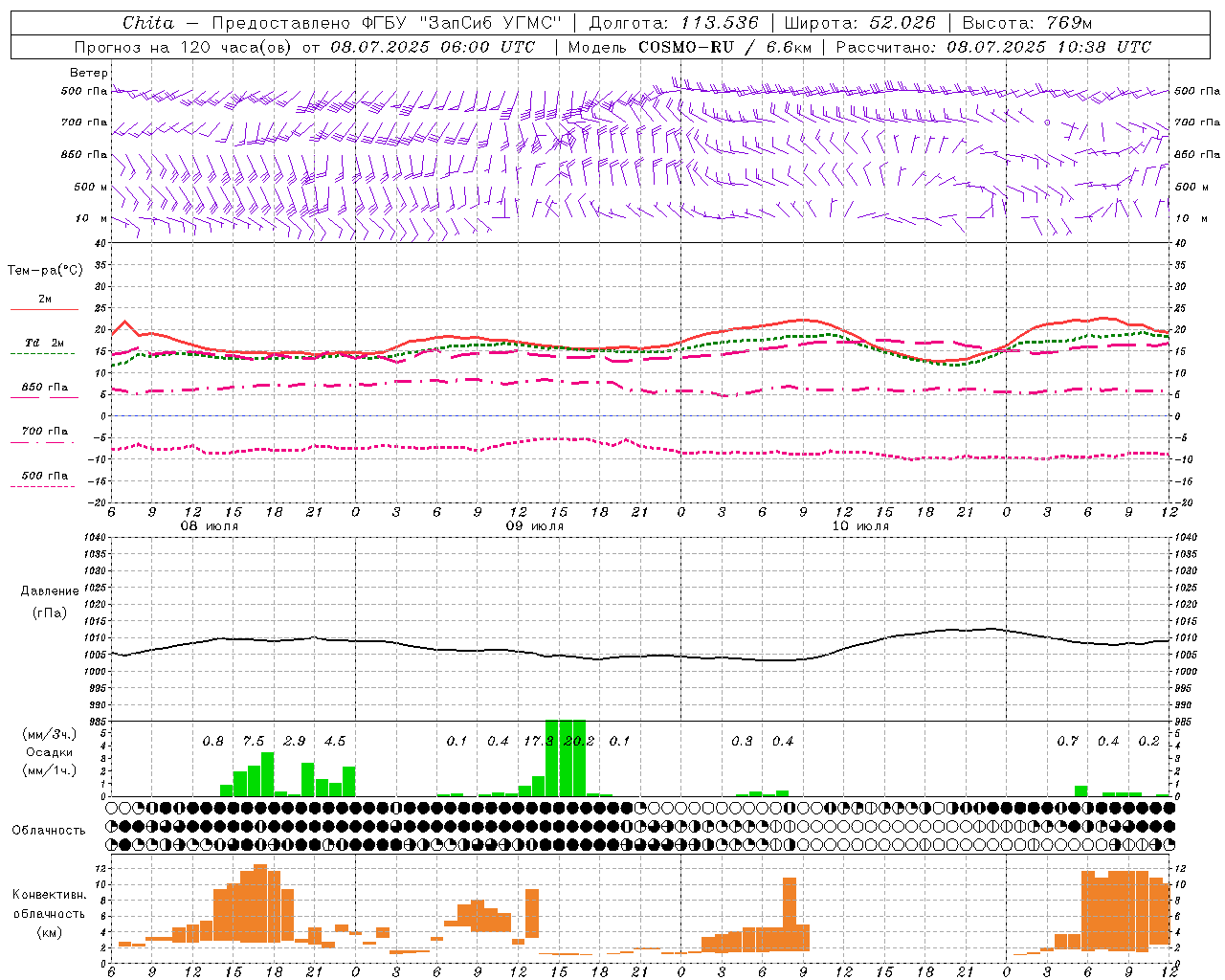
Task: Click the "Давление" pressure panel label
Action: pos(50,591)
